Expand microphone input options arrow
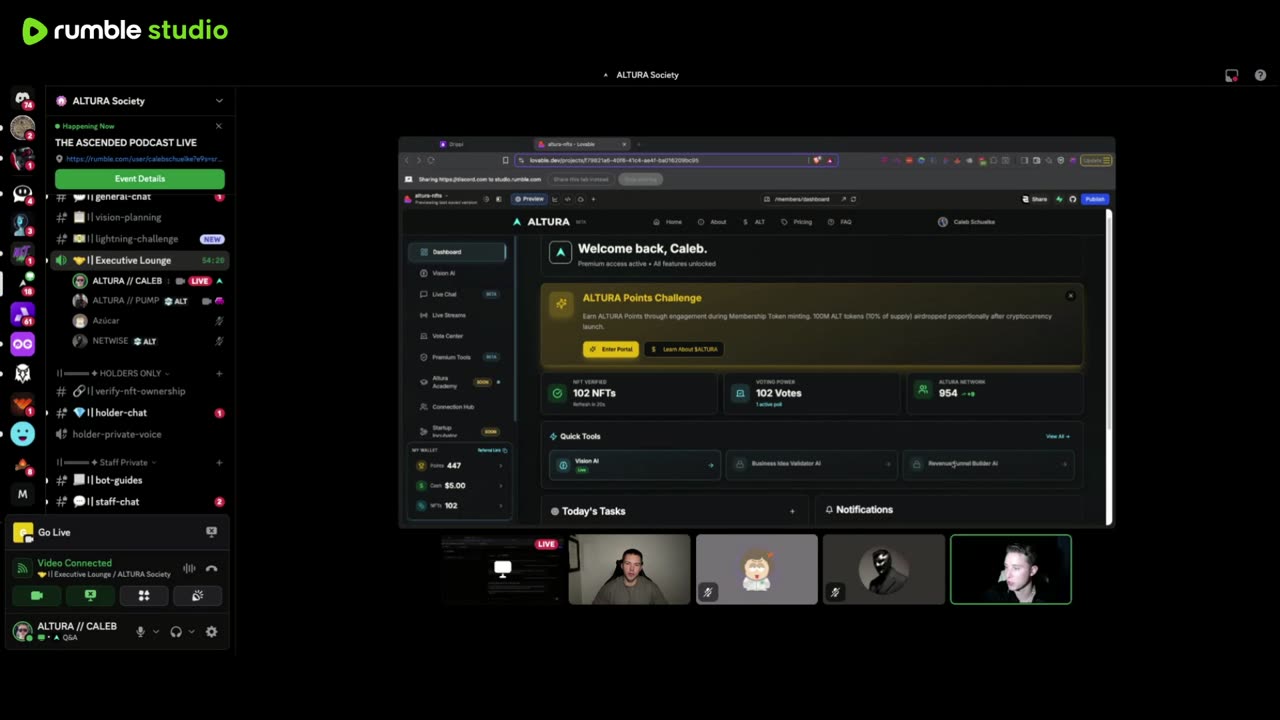The height and width of the screenshot is (720, 1280). coord(155,632)
